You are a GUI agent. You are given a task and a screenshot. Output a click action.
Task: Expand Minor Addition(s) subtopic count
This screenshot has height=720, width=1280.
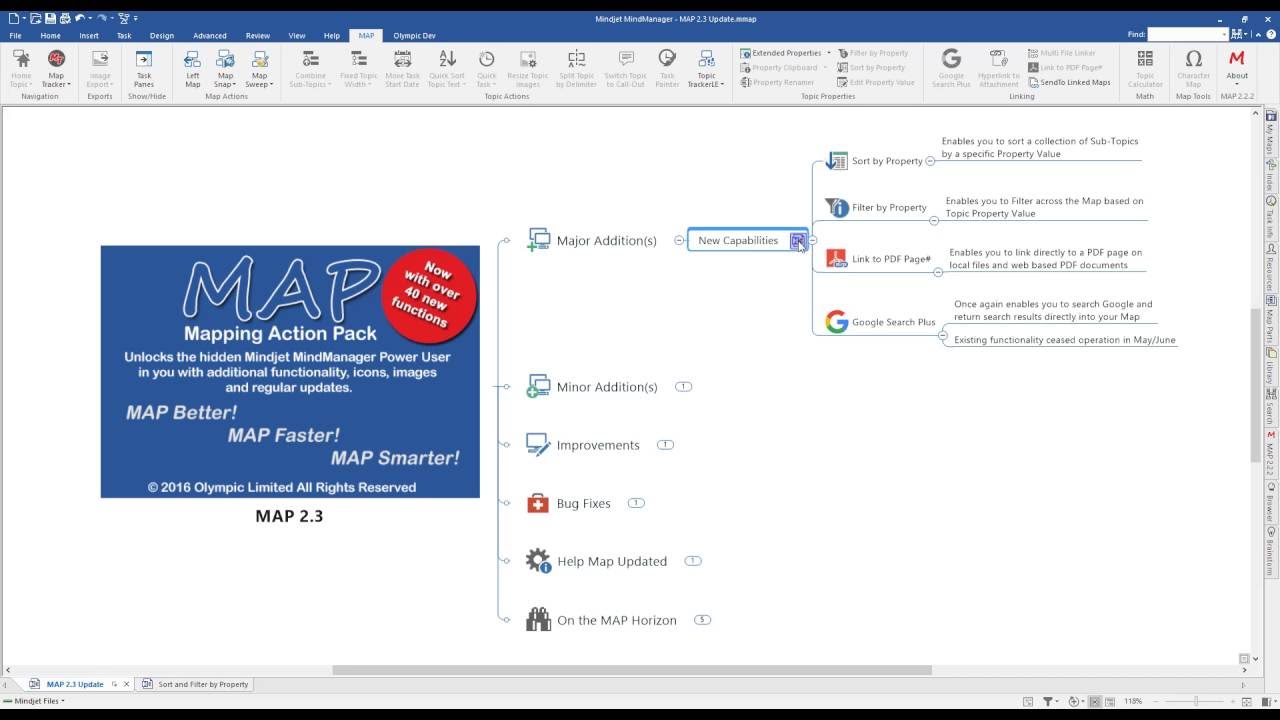[x=684, y=387]
